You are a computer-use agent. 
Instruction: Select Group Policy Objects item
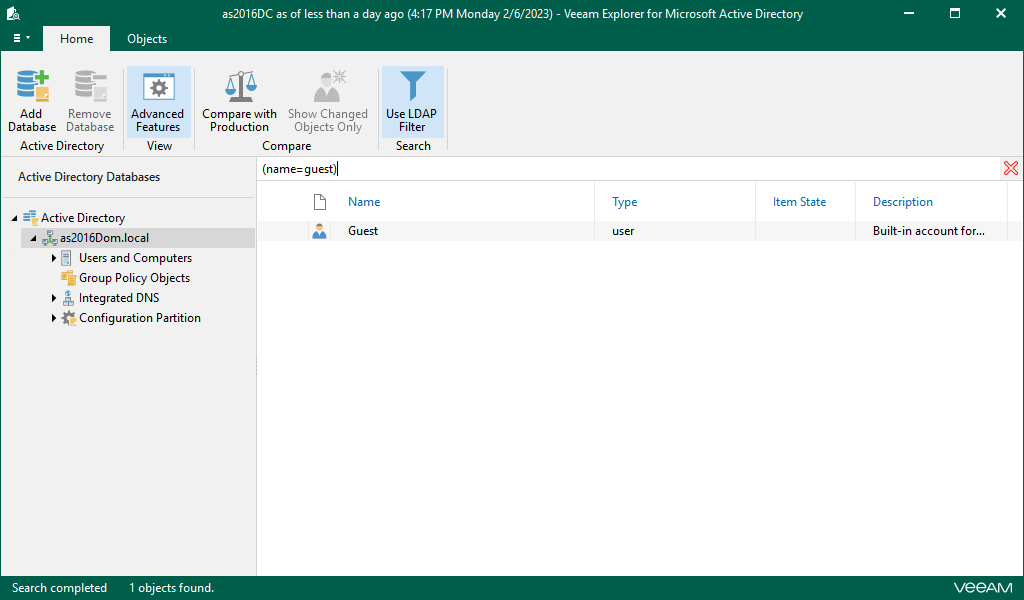[135, 278]
